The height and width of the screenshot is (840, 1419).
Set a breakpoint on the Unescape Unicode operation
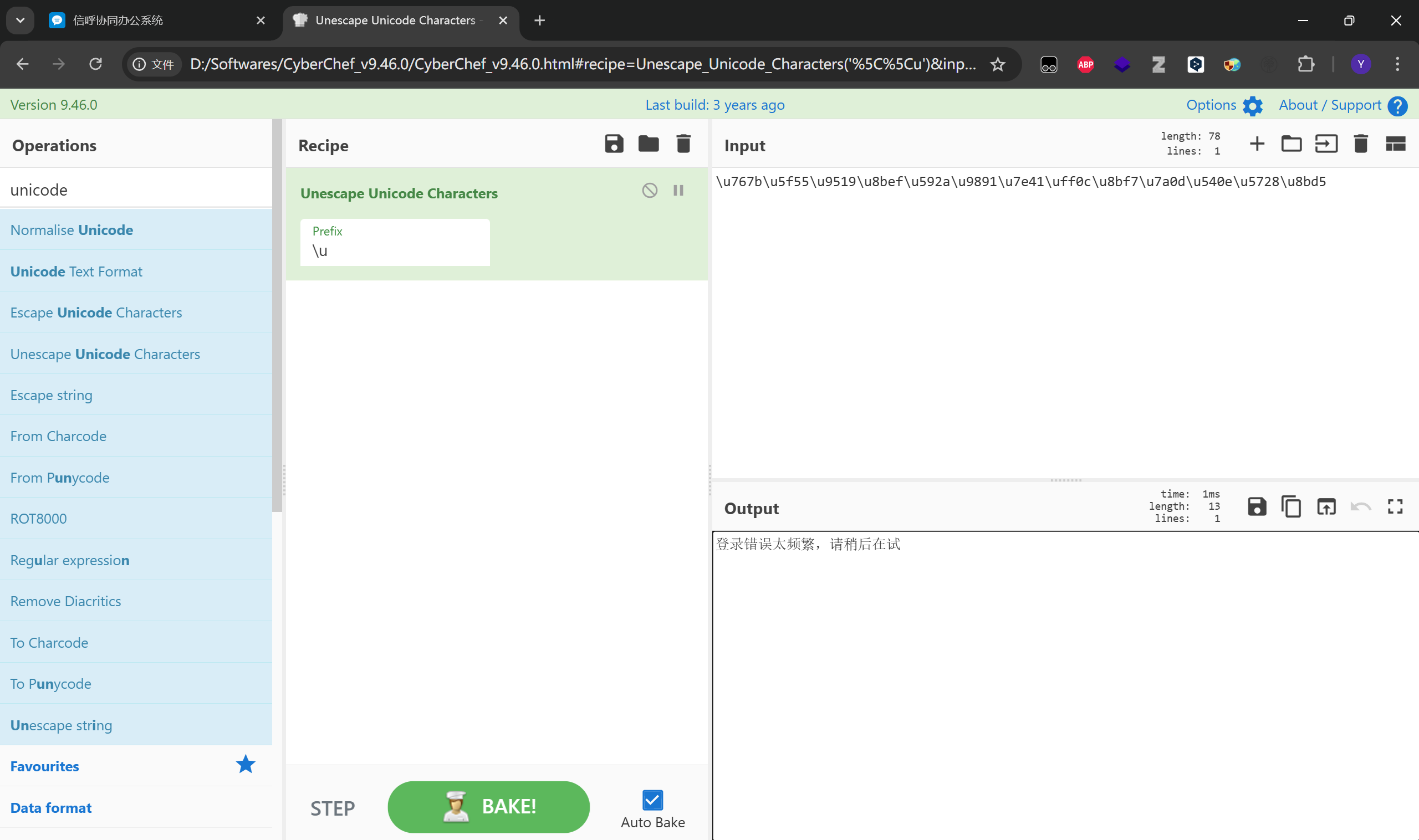[678, 190]
